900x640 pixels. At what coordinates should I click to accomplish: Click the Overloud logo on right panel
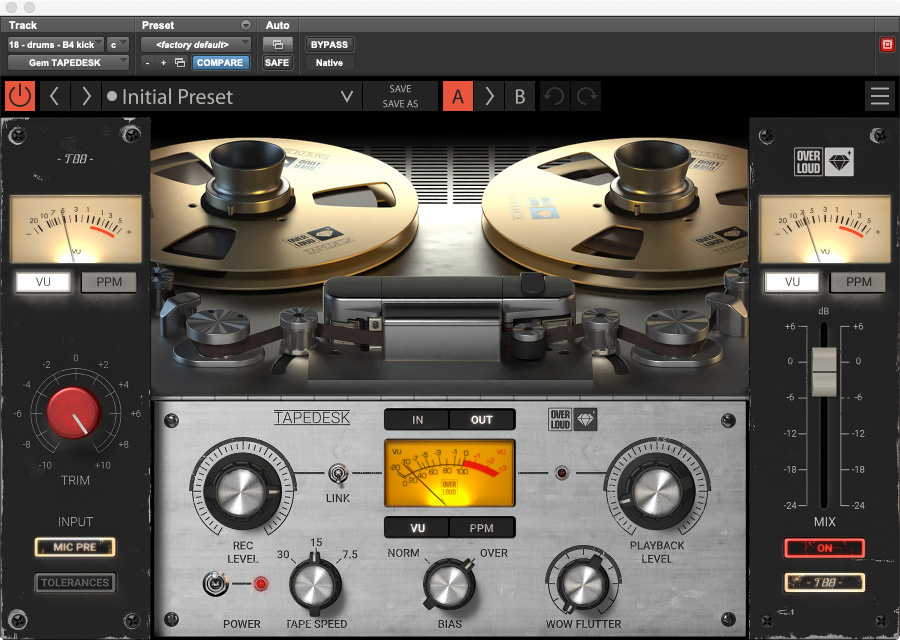(824, 161)
